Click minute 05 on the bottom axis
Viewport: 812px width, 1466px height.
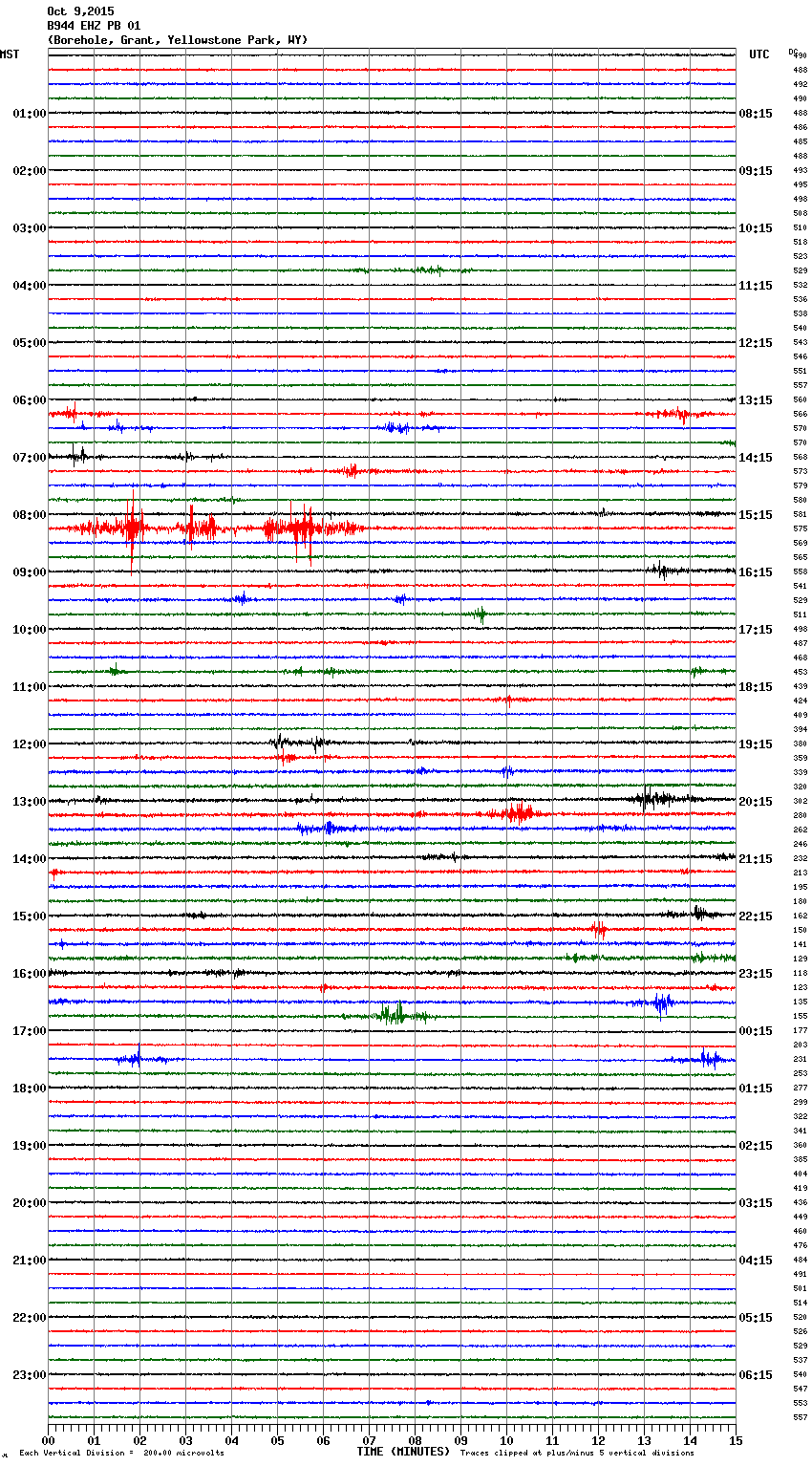277,1440
